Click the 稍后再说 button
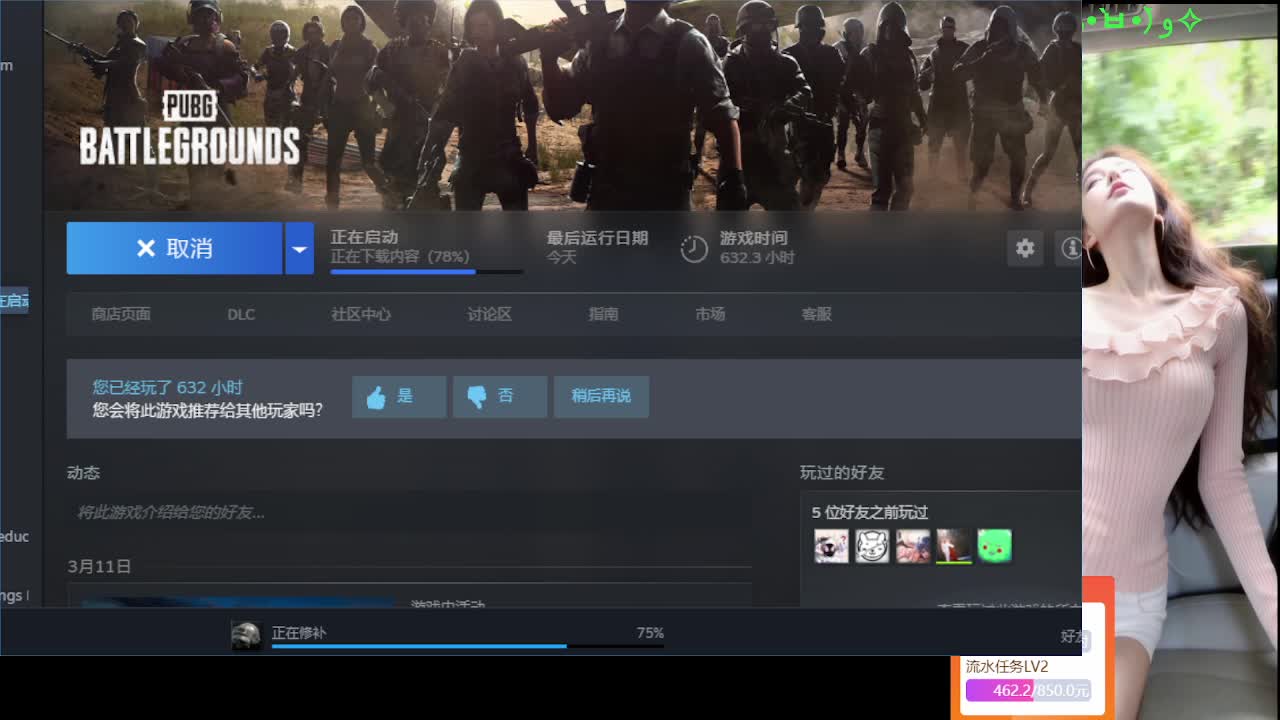This screenshot has height=720, width=1280. point(601,397)
